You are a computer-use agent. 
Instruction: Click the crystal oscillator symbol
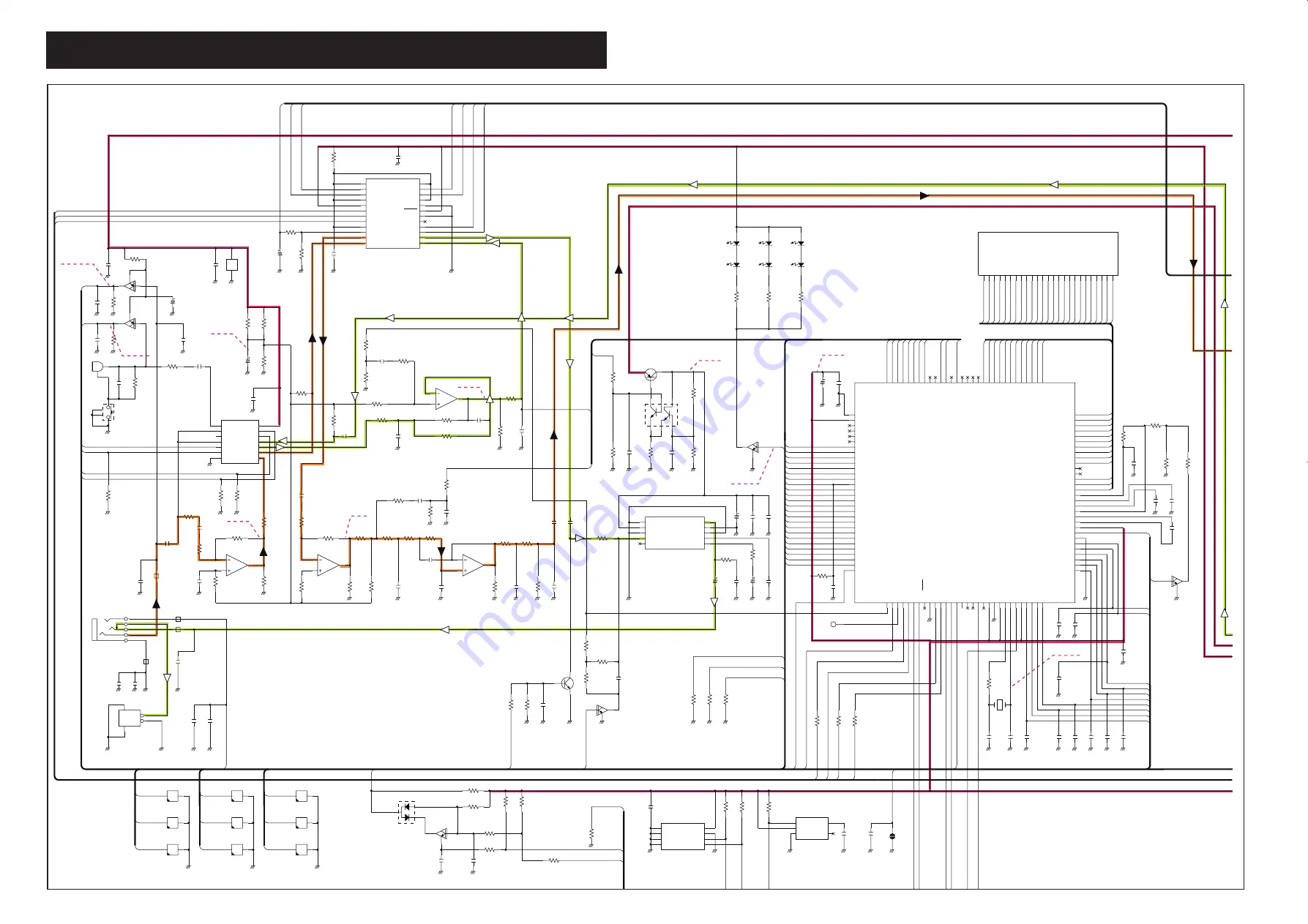tap(1000, 705)
